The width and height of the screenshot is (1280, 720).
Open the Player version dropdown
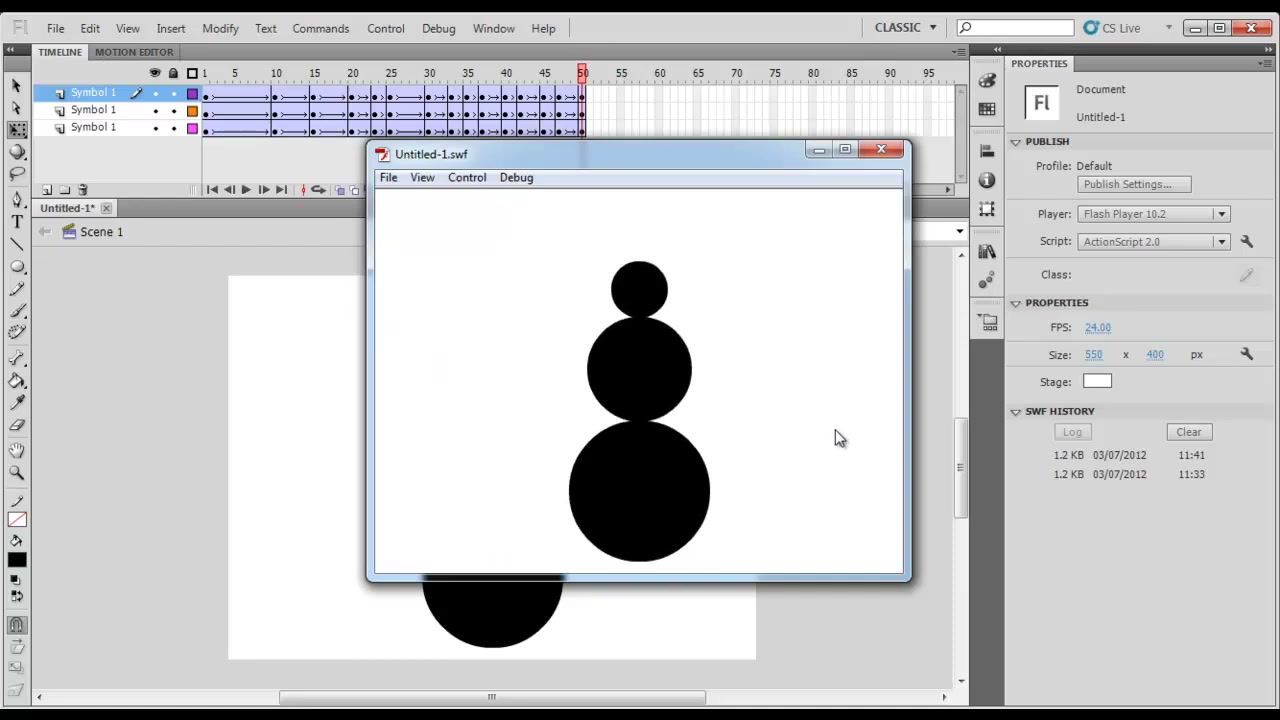click(1153, 214)
